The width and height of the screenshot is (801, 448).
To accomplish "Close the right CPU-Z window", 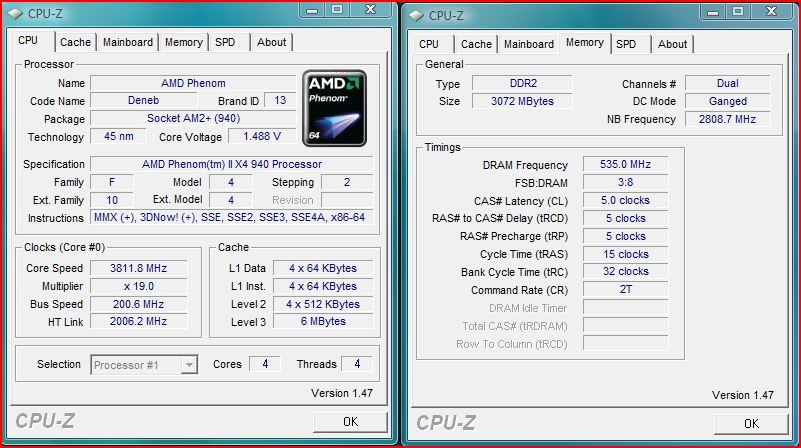I will [x=771, y=11].
